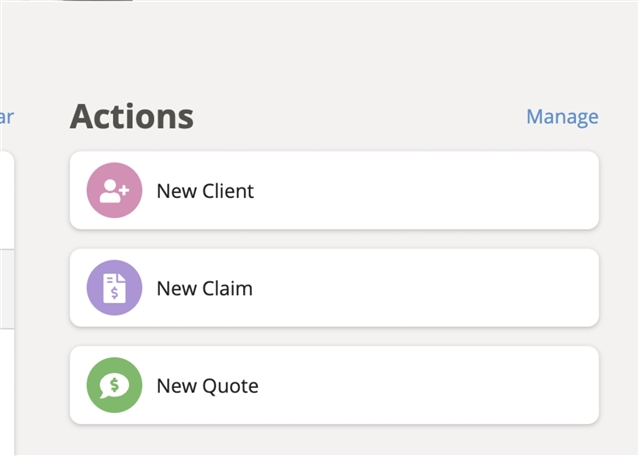Select the New Claim text label
639x456 pixels.
click(205, 288)
